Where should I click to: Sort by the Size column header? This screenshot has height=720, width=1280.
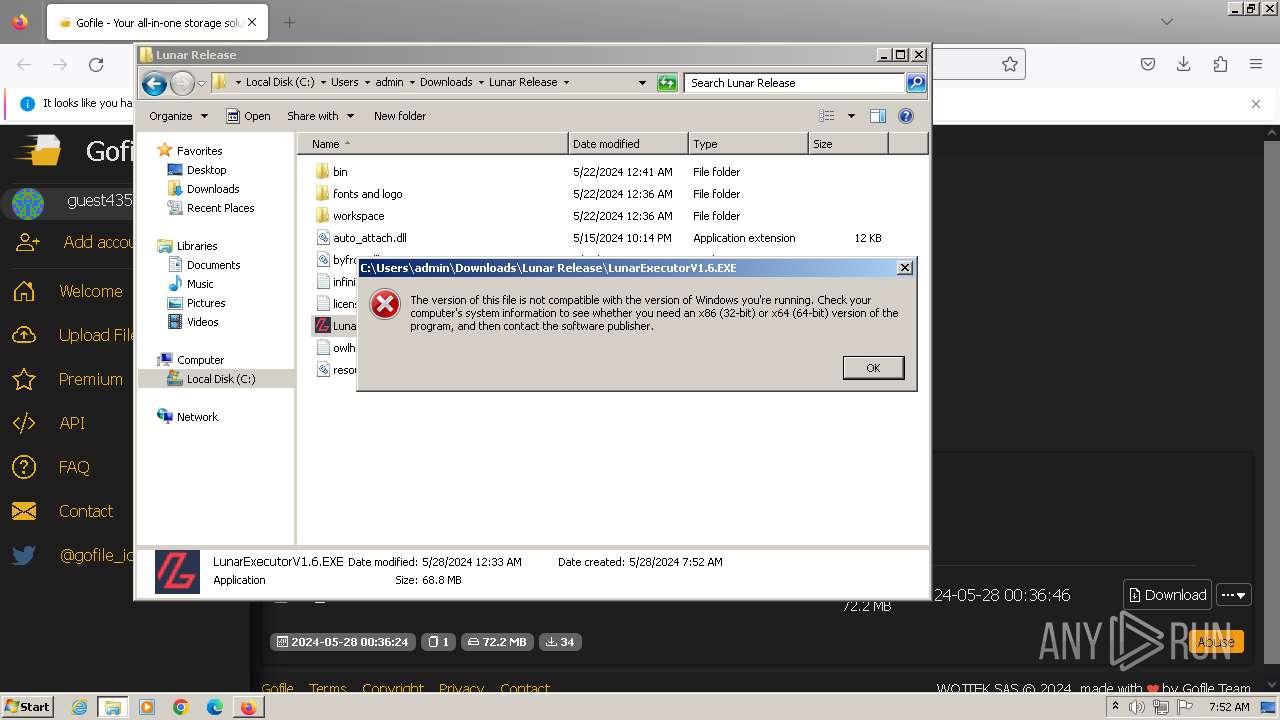pyautogui.click(x=848, y=144)
